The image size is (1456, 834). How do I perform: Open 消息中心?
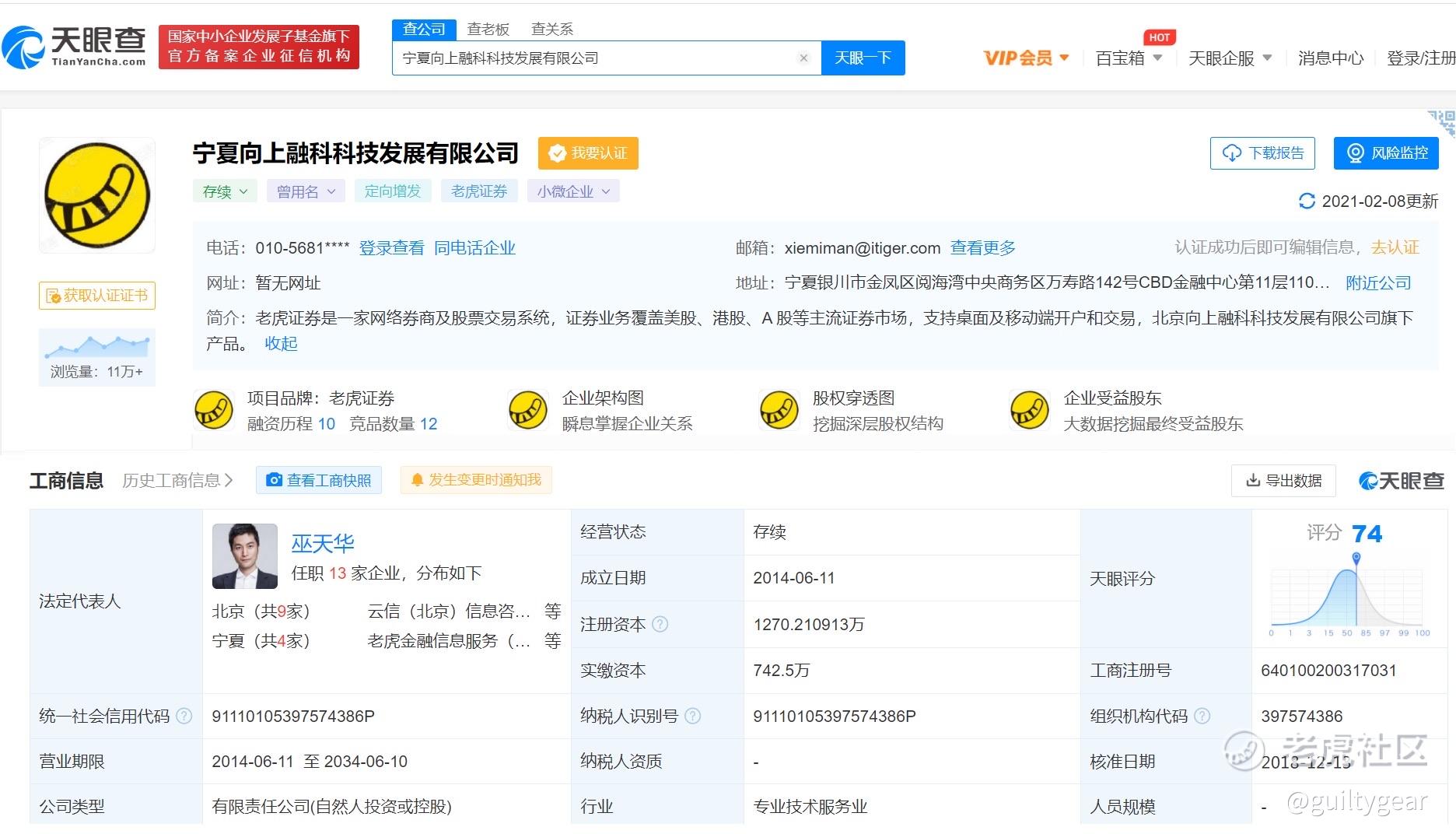(x=1330, y=58)
